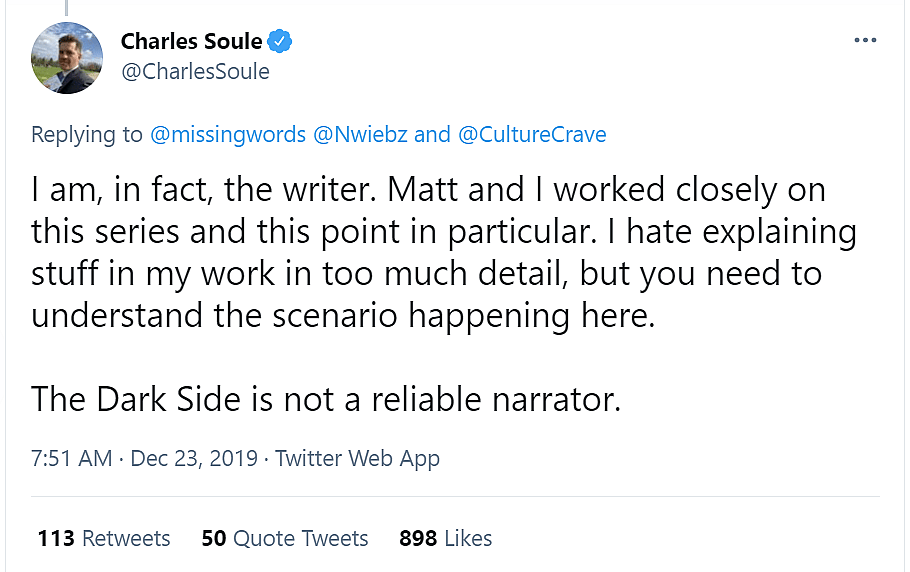Visit the @missingwords profile mention
Image resolution: width=910 pixels, height=572 pixels.
[x=228, y=134]
